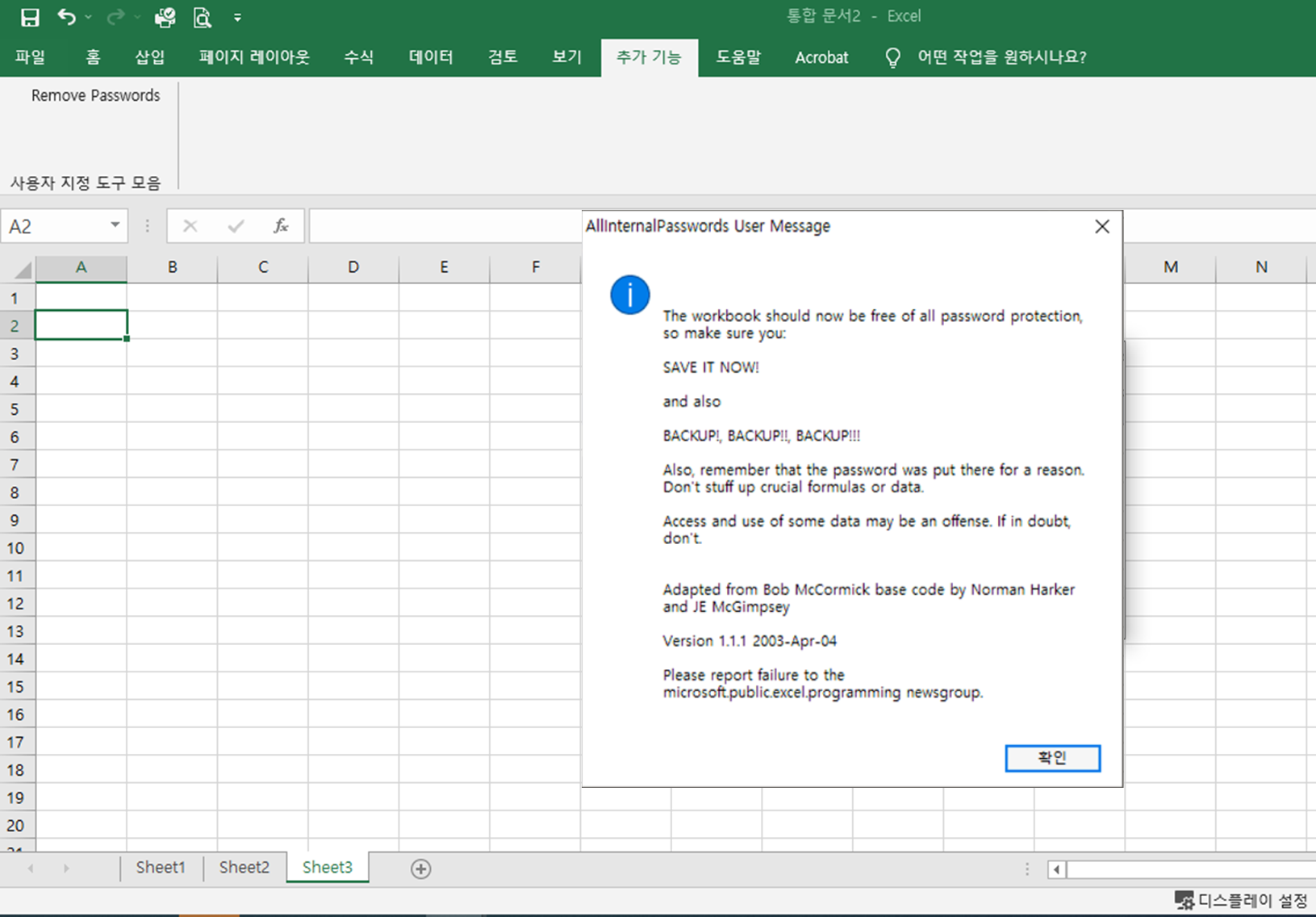Switch to the Sheet2 tab
The image size is (1316, 917).
[244, 868]
